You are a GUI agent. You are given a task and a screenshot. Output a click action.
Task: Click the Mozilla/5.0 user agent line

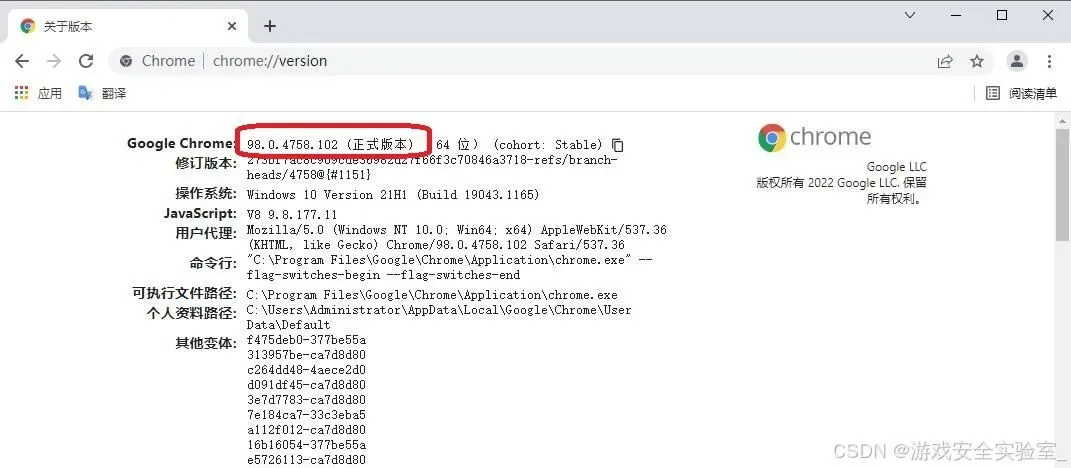[x=456, y=230]
